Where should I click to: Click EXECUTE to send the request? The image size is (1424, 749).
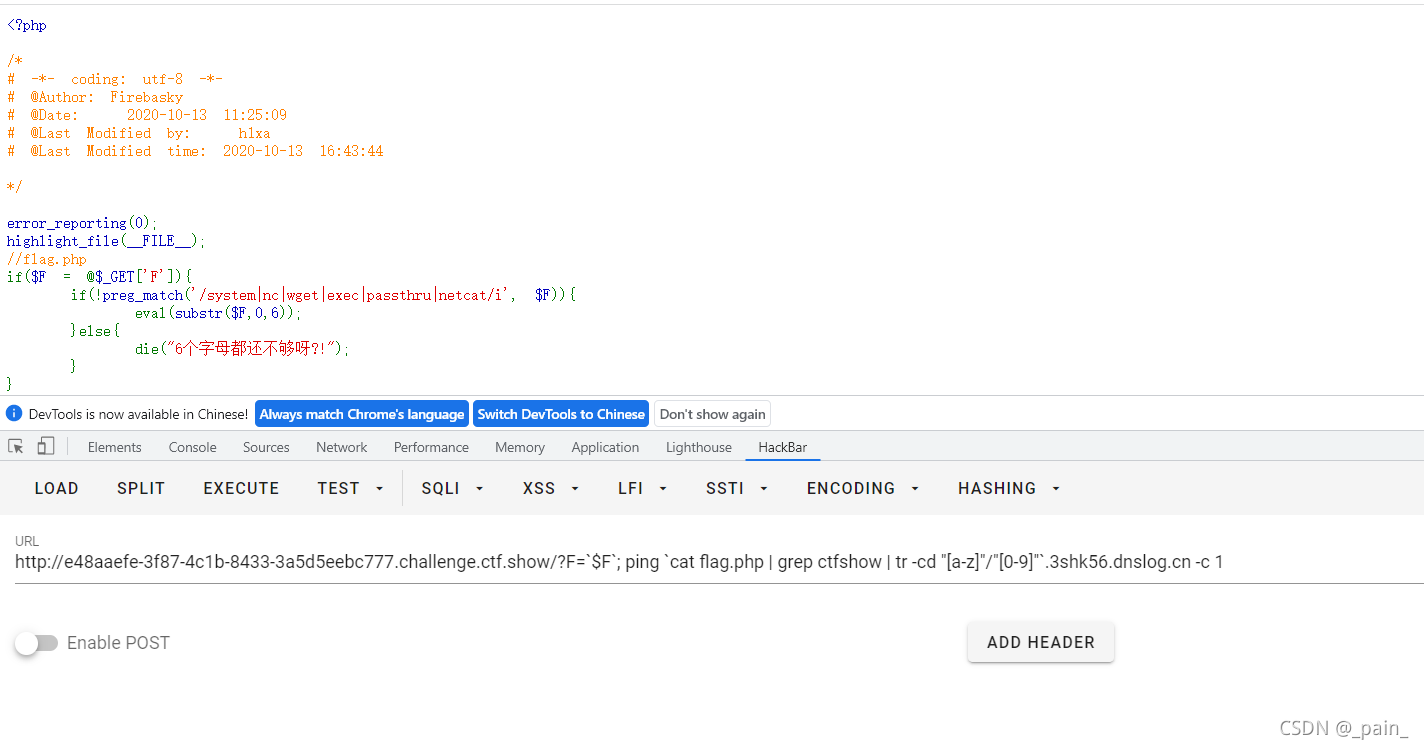tap(241, 488)
